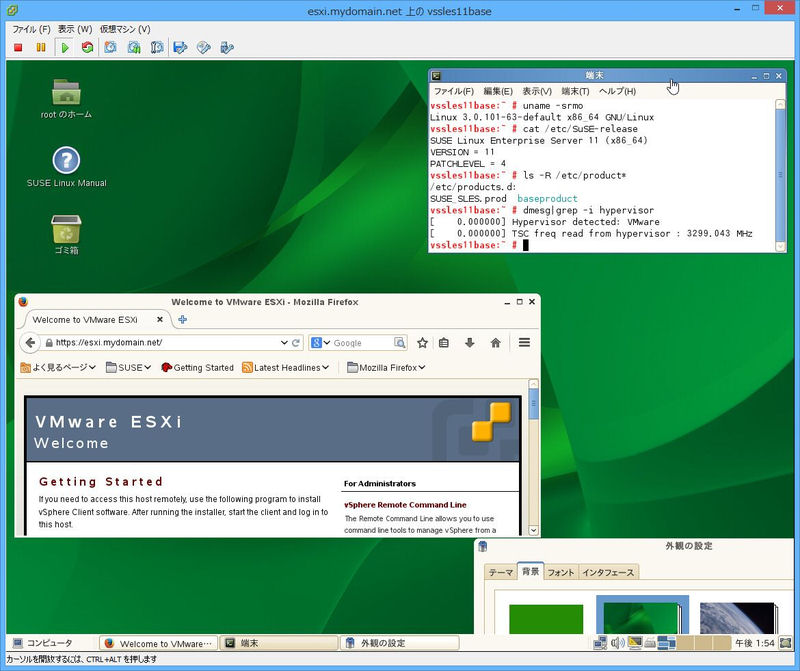Switch to 端末 taskbar button

pyautogui.click(x=279, y=643)
